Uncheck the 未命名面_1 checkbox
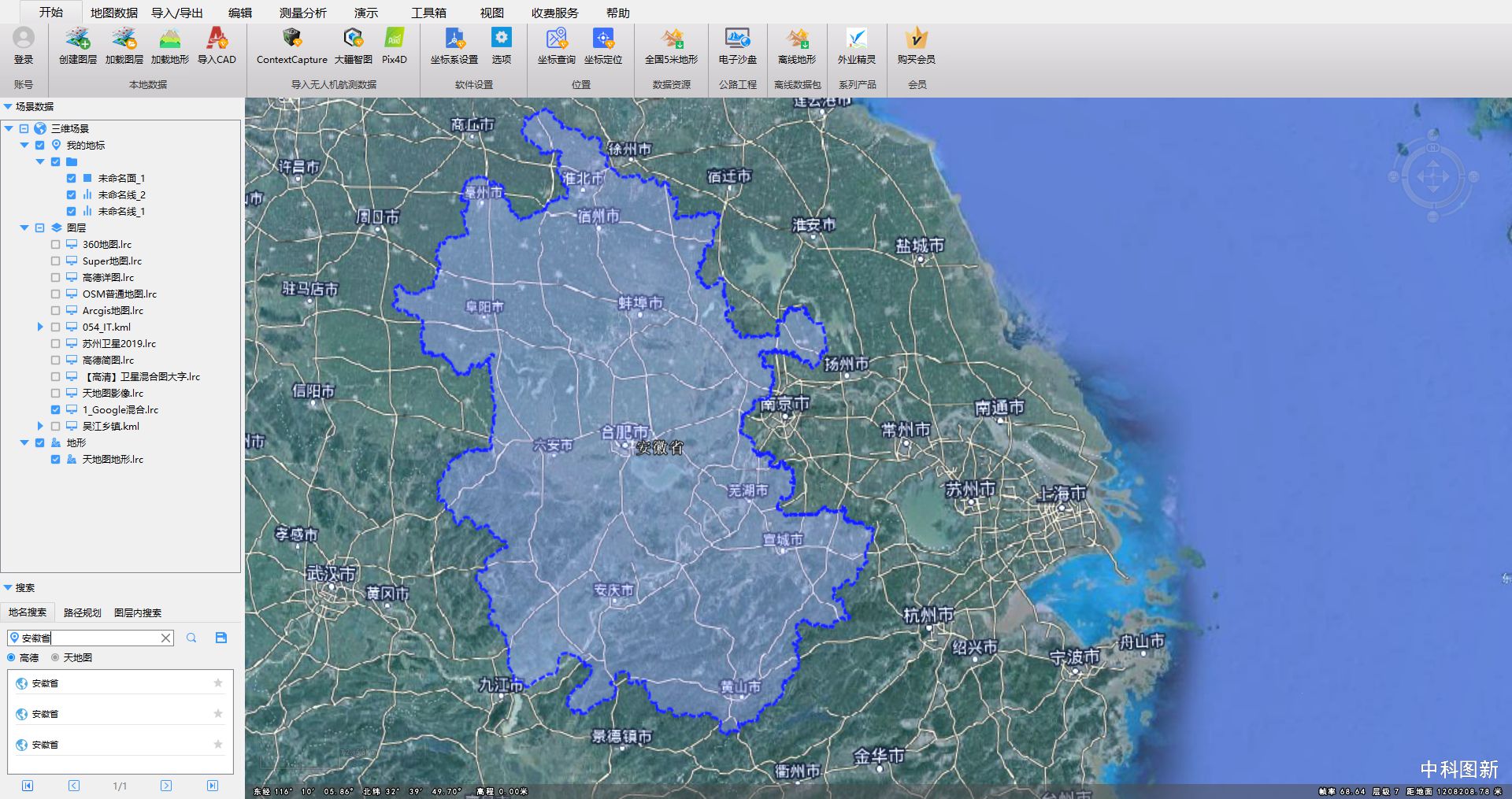Screen dimensions: 1512x799 pos(71,178)
